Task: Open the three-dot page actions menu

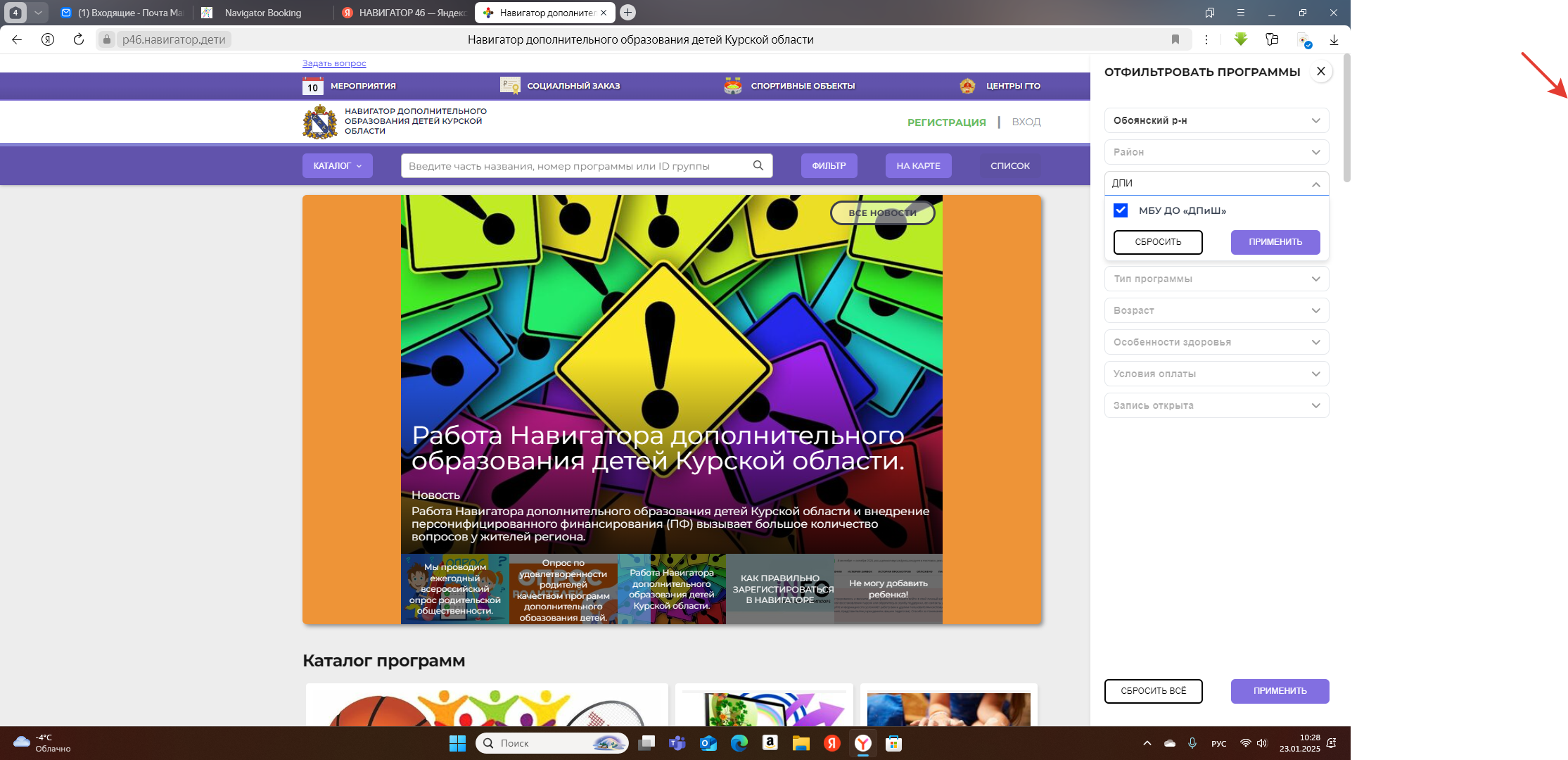Action: (1206, 39)
